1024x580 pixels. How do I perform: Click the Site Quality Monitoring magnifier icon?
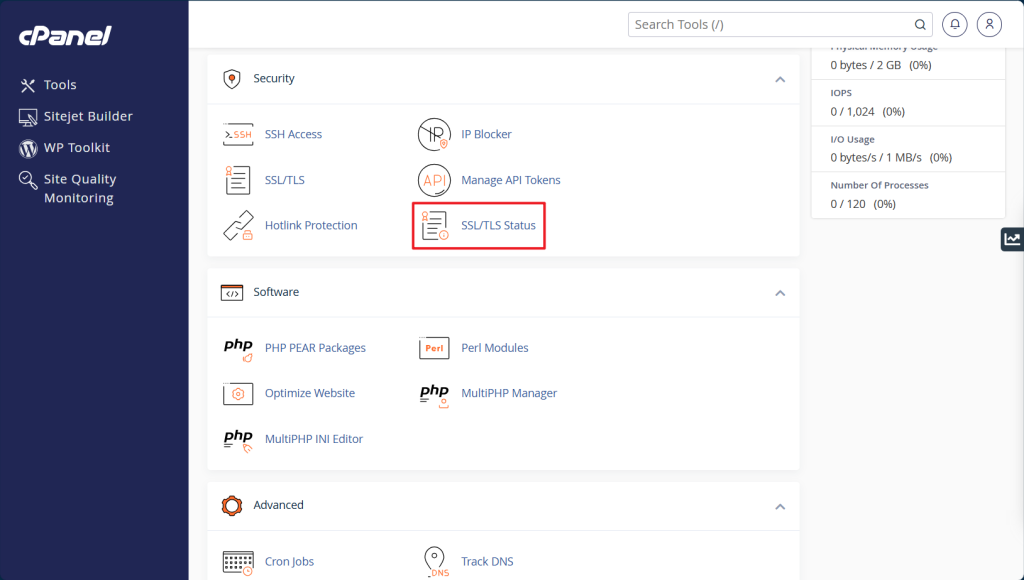coord(27,180)
